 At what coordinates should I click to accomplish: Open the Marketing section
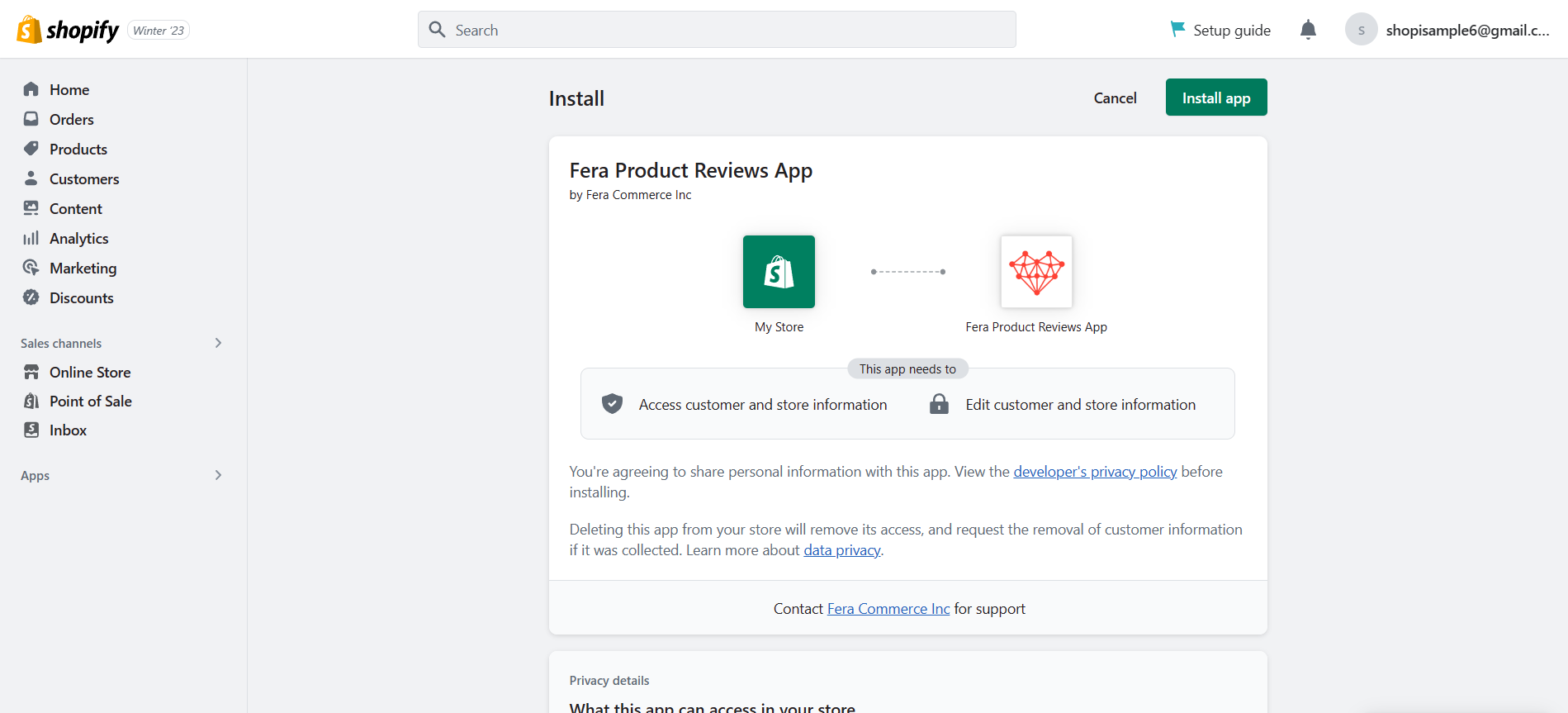(83, 268)
